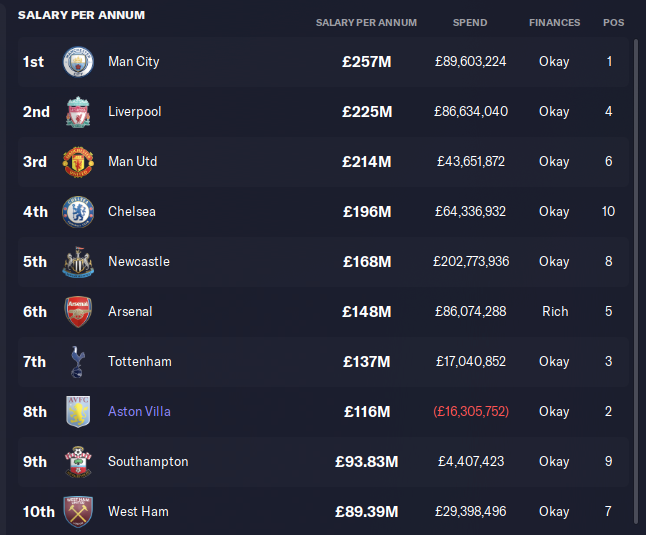Screen dimensions: 646x535
Task: Click the vertical scrollbar on the right
Action: click(637, 280)
